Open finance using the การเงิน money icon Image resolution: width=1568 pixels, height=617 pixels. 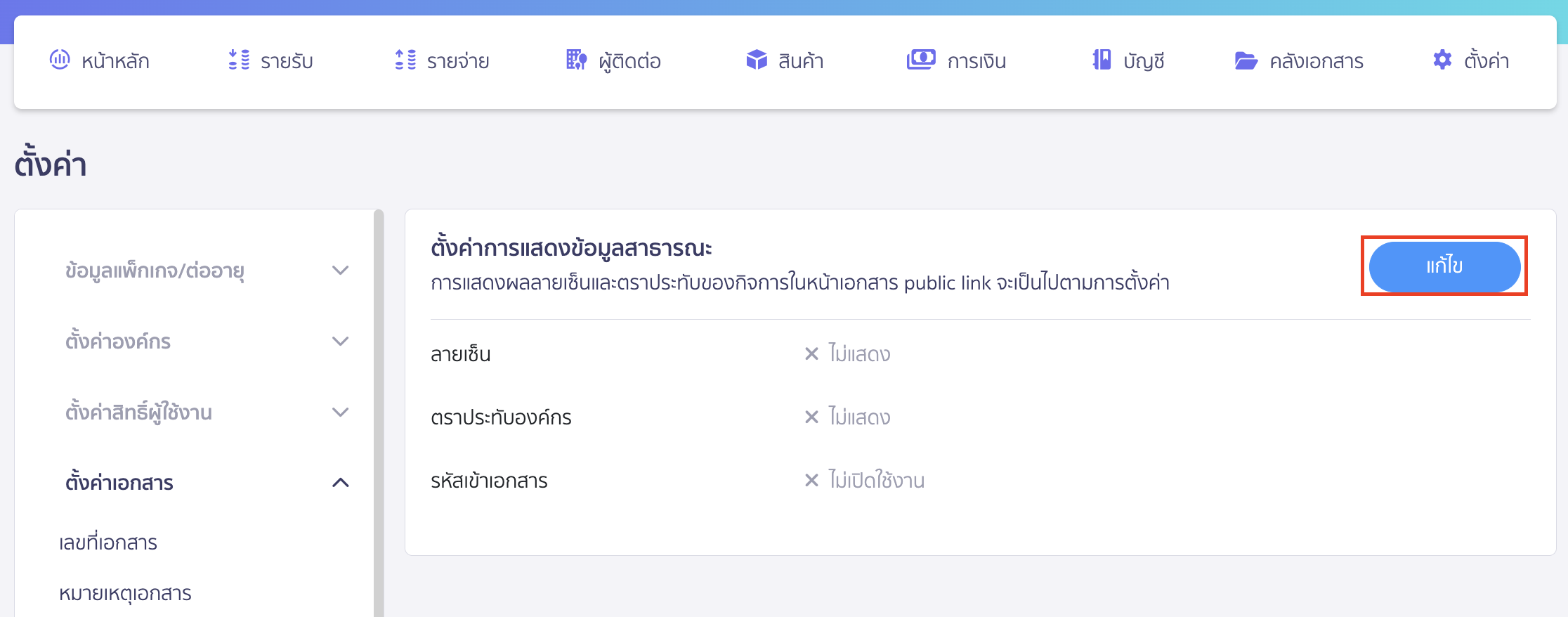click(x=922, y=59)
